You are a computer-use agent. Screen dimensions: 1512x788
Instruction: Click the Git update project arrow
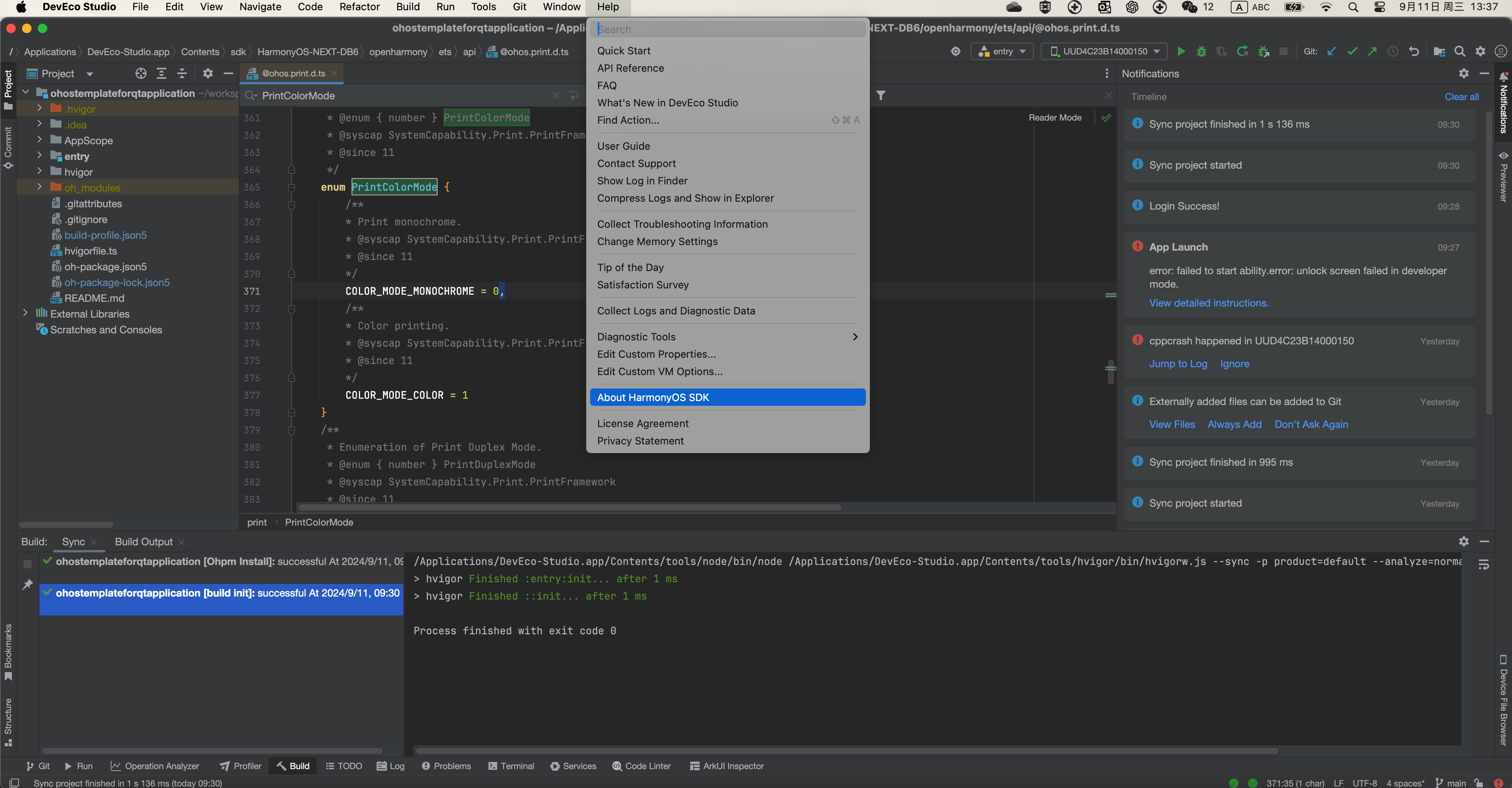click(1332, 52)
